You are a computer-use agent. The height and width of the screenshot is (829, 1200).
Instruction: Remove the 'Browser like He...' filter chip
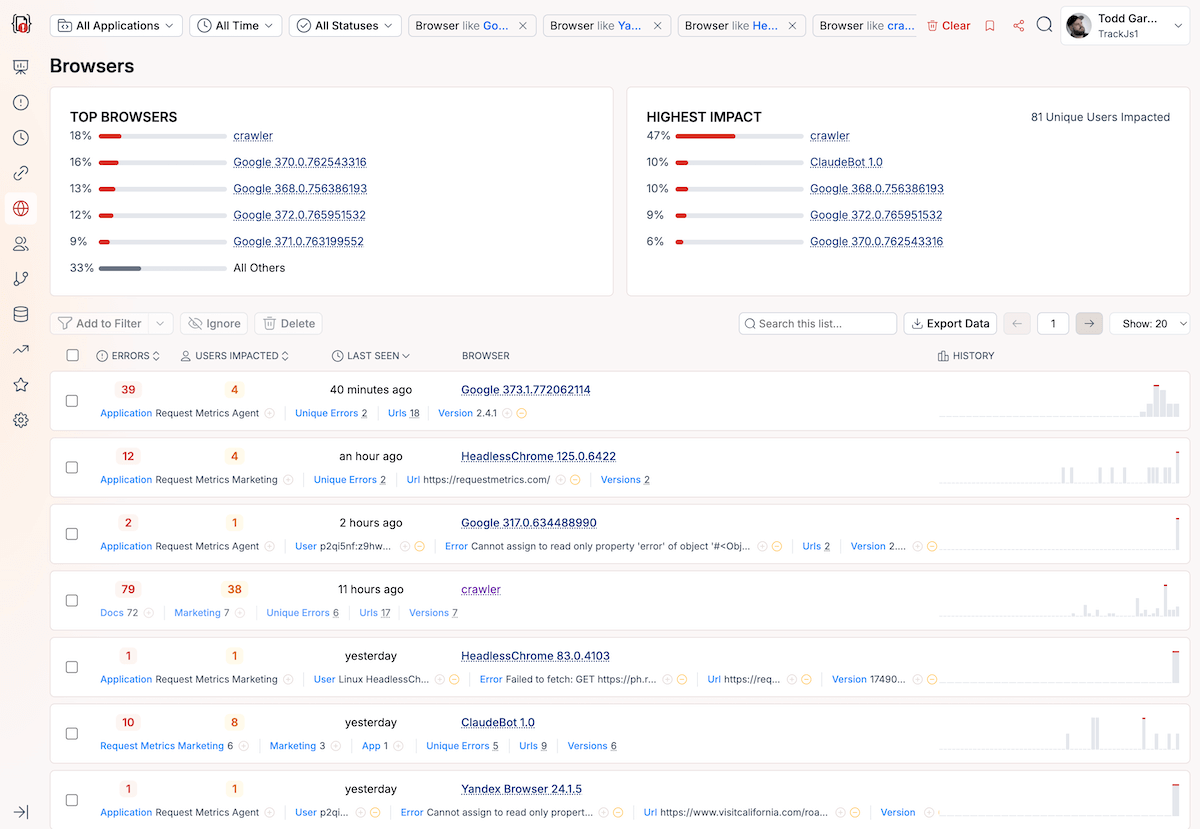click(x=792, y=26)
